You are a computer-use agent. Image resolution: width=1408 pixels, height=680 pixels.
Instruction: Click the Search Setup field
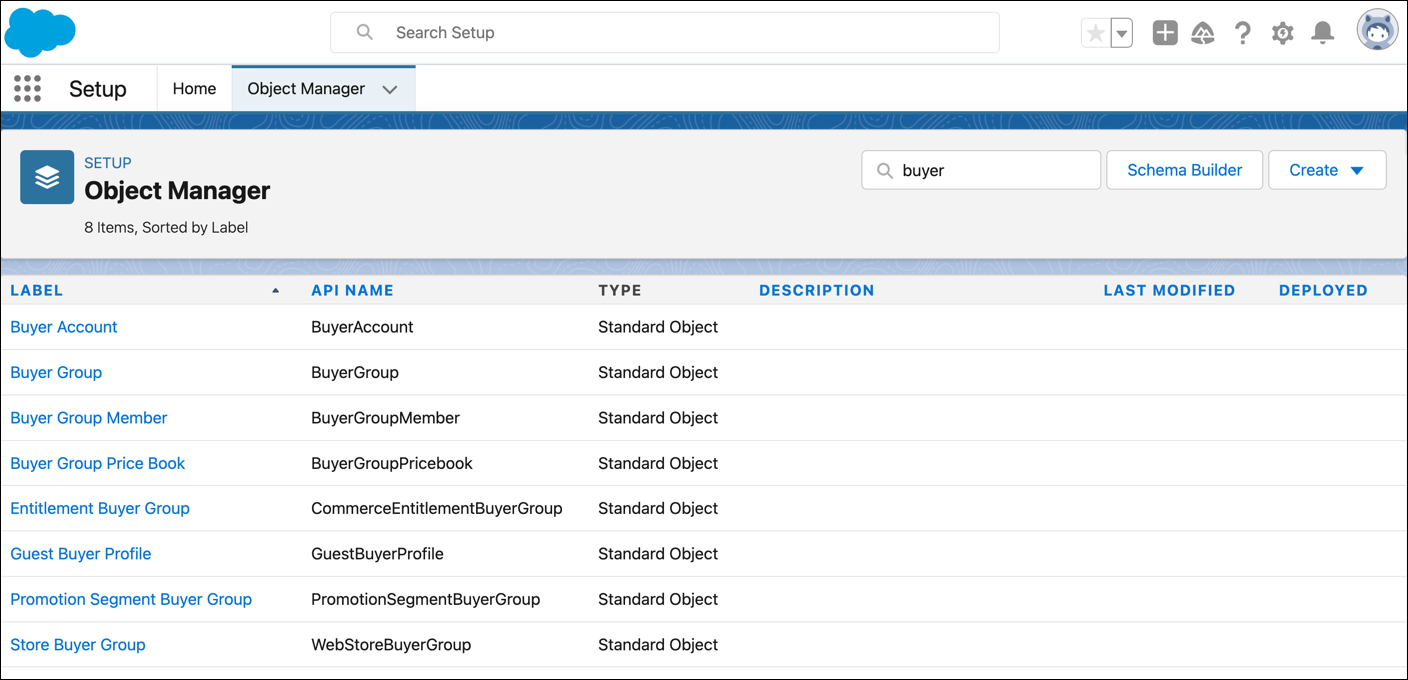point(665,33)
